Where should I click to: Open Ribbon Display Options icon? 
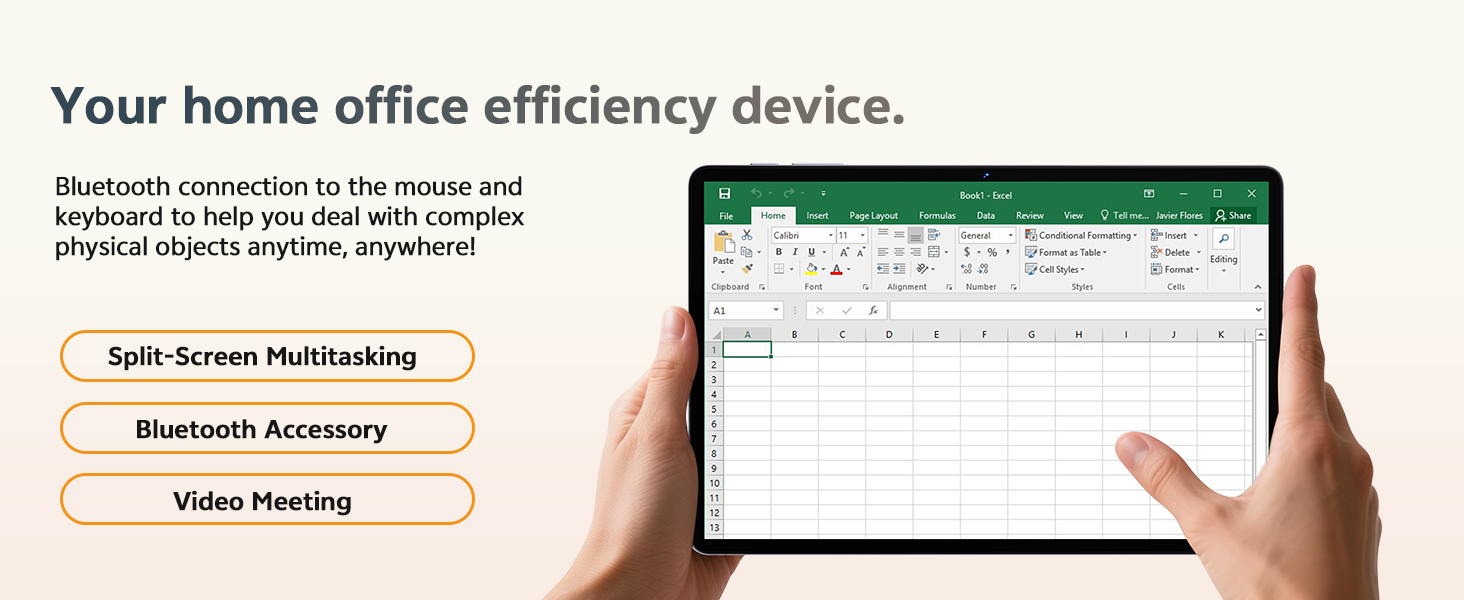click(x=1149, y=193)
